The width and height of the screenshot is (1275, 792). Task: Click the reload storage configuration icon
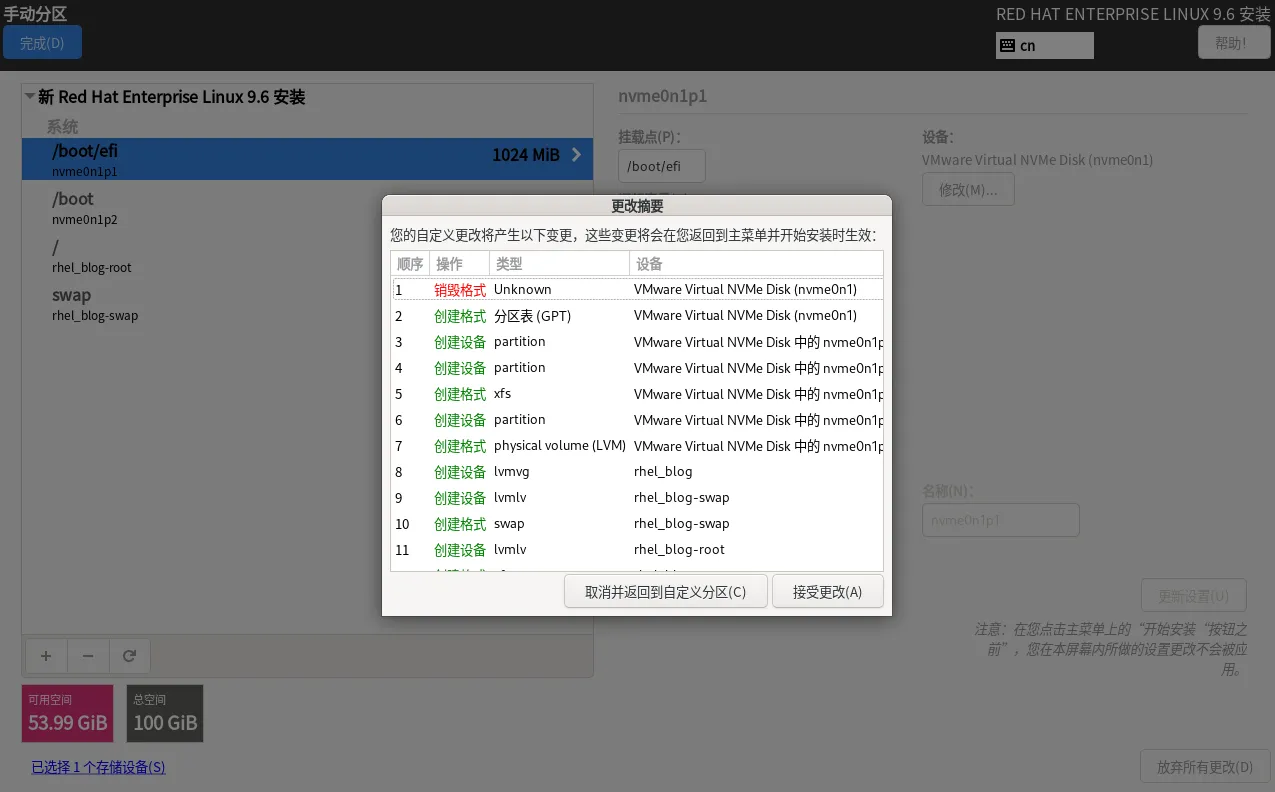coord(129,656)
